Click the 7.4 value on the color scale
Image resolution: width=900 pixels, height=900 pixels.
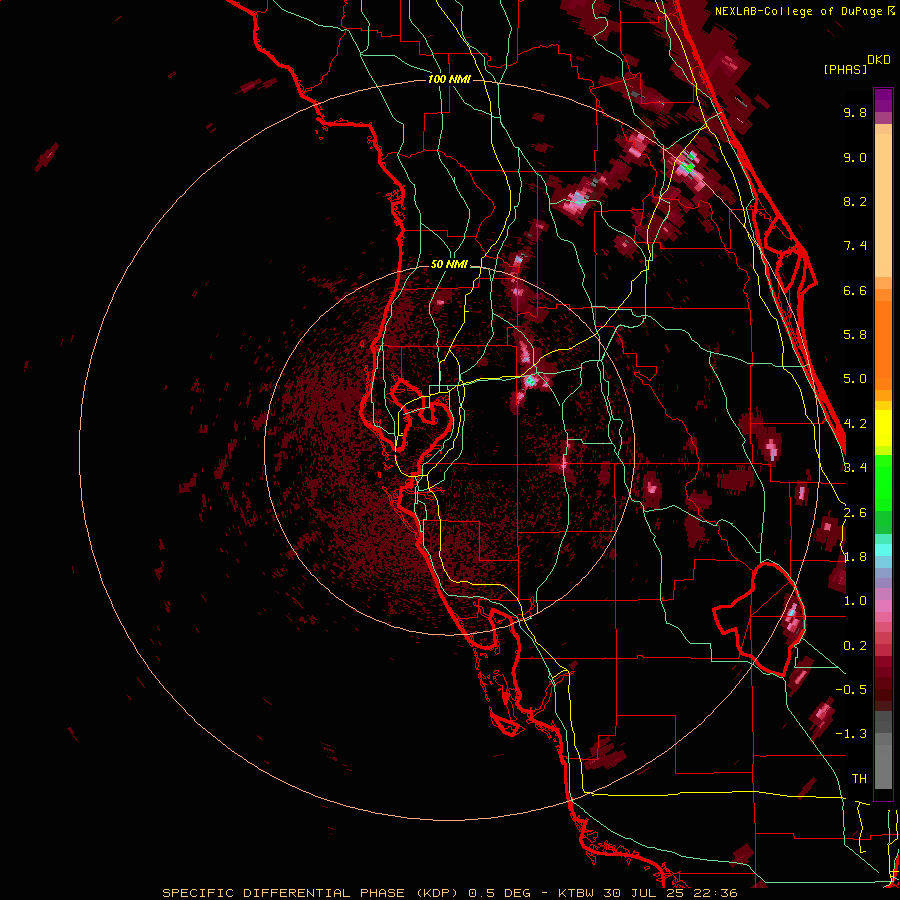click(855, 246)
